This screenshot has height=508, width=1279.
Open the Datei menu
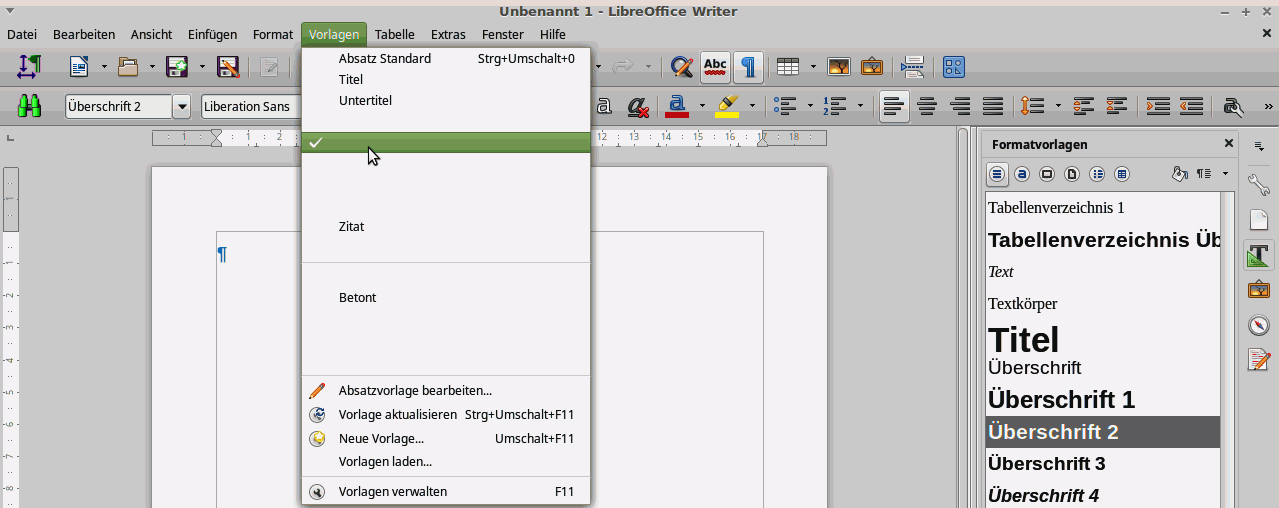pos(22,34)
